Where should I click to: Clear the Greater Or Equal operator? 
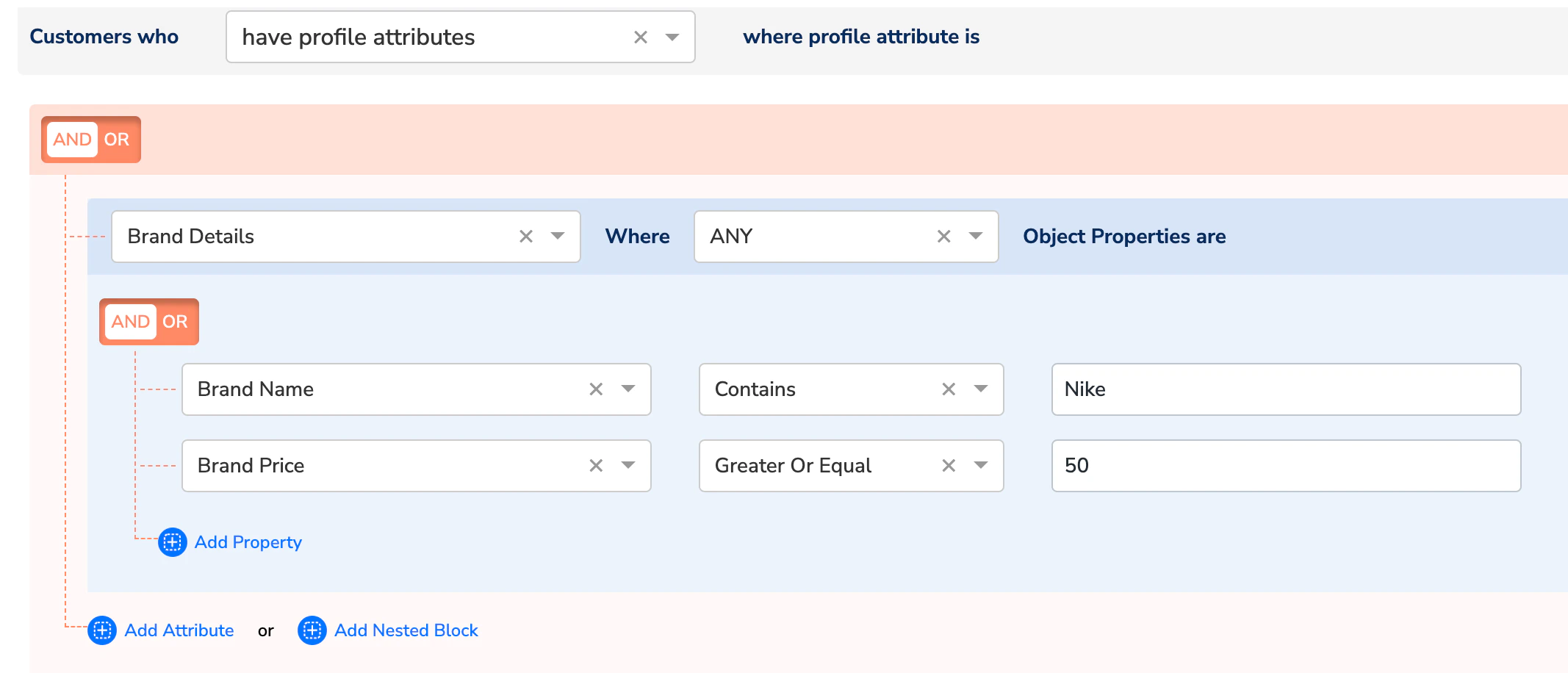[949, 466]
